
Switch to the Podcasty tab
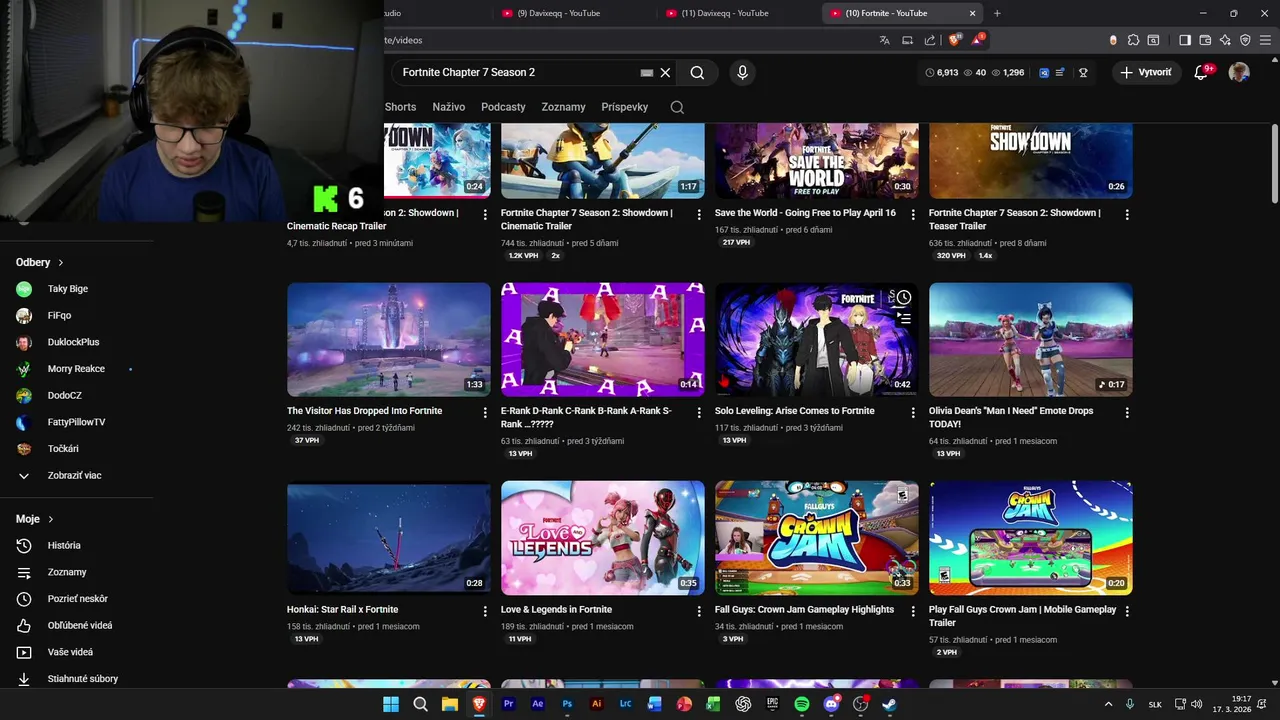503,107
